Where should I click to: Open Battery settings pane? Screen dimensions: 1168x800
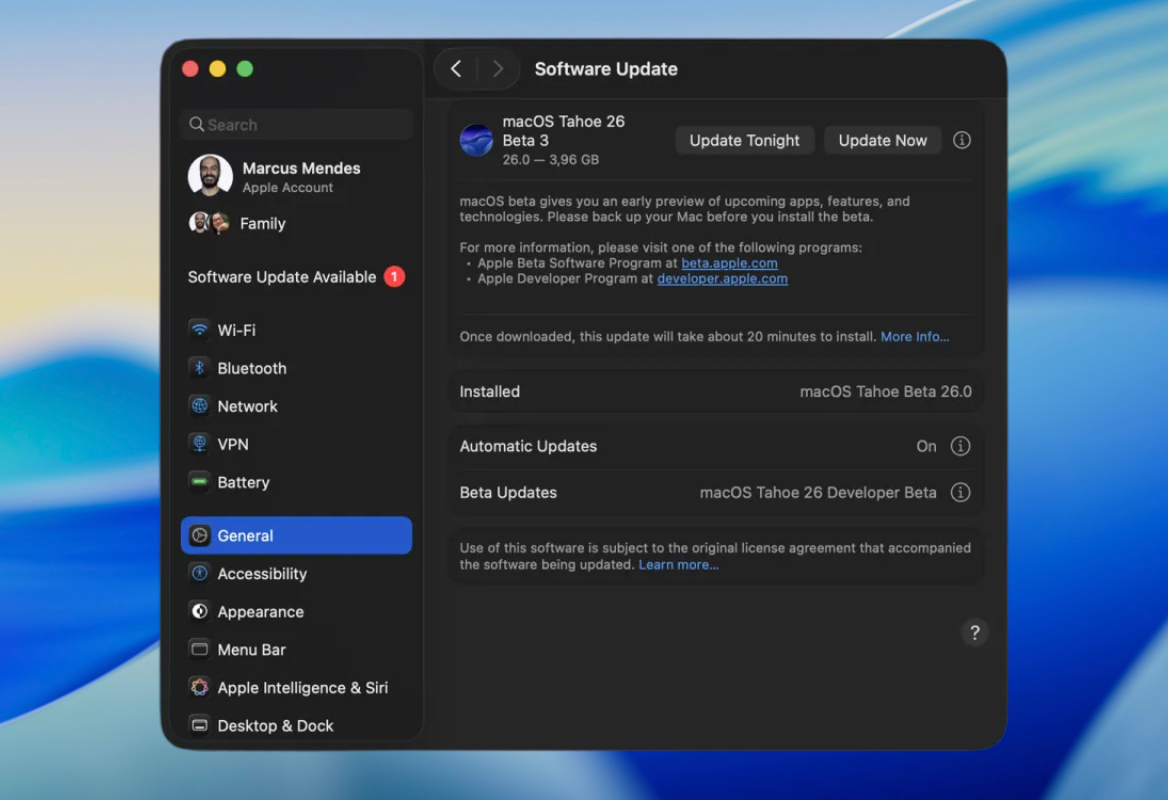point(296,481)
